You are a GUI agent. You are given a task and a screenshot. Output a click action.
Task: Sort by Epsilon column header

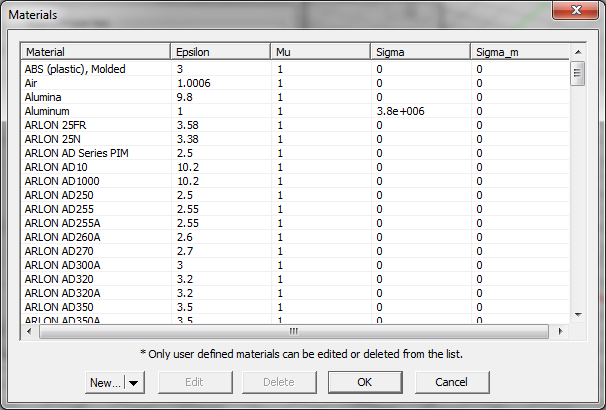[x=220, y=52]
